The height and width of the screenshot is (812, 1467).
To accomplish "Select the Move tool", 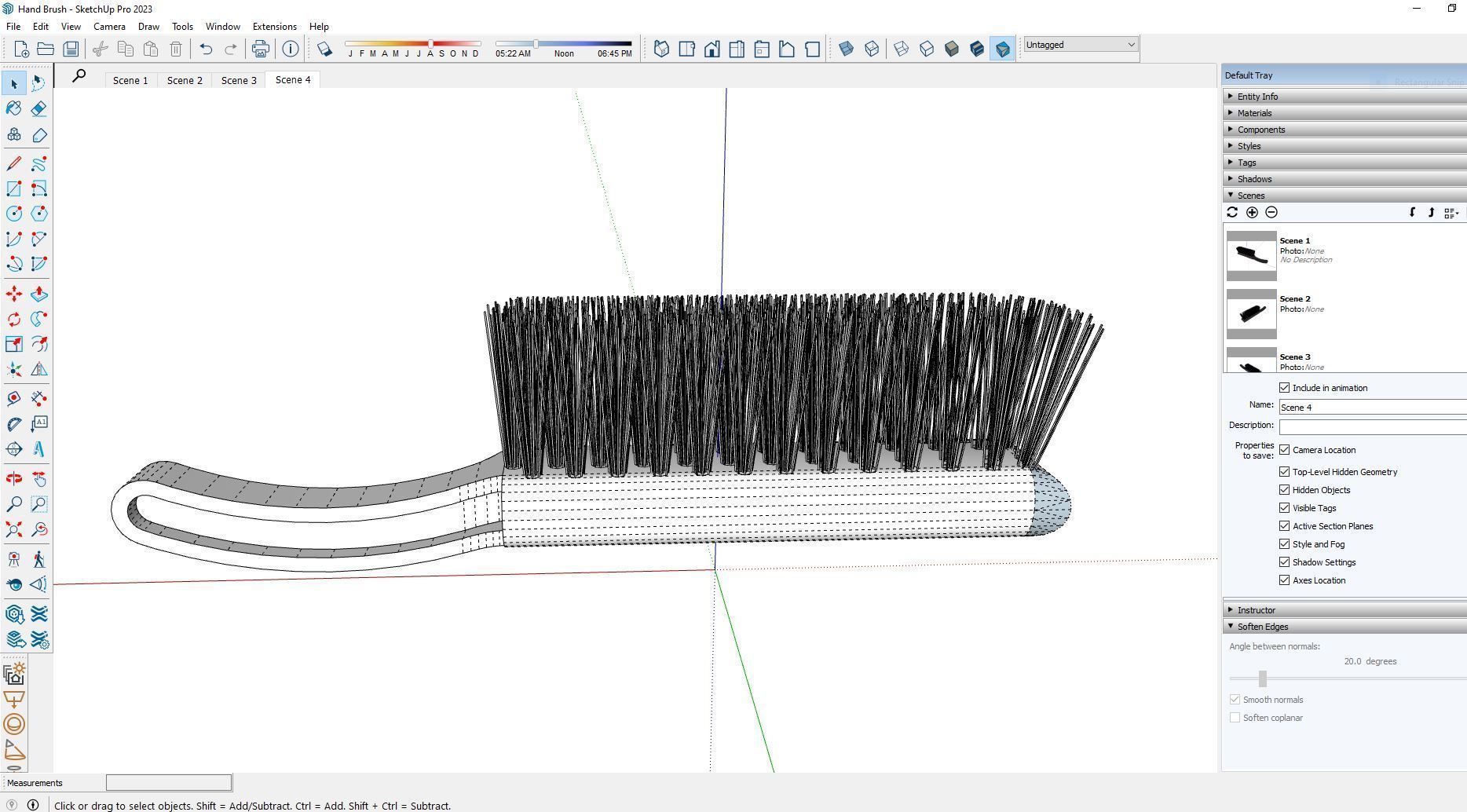I will click(x=14, y=294).
